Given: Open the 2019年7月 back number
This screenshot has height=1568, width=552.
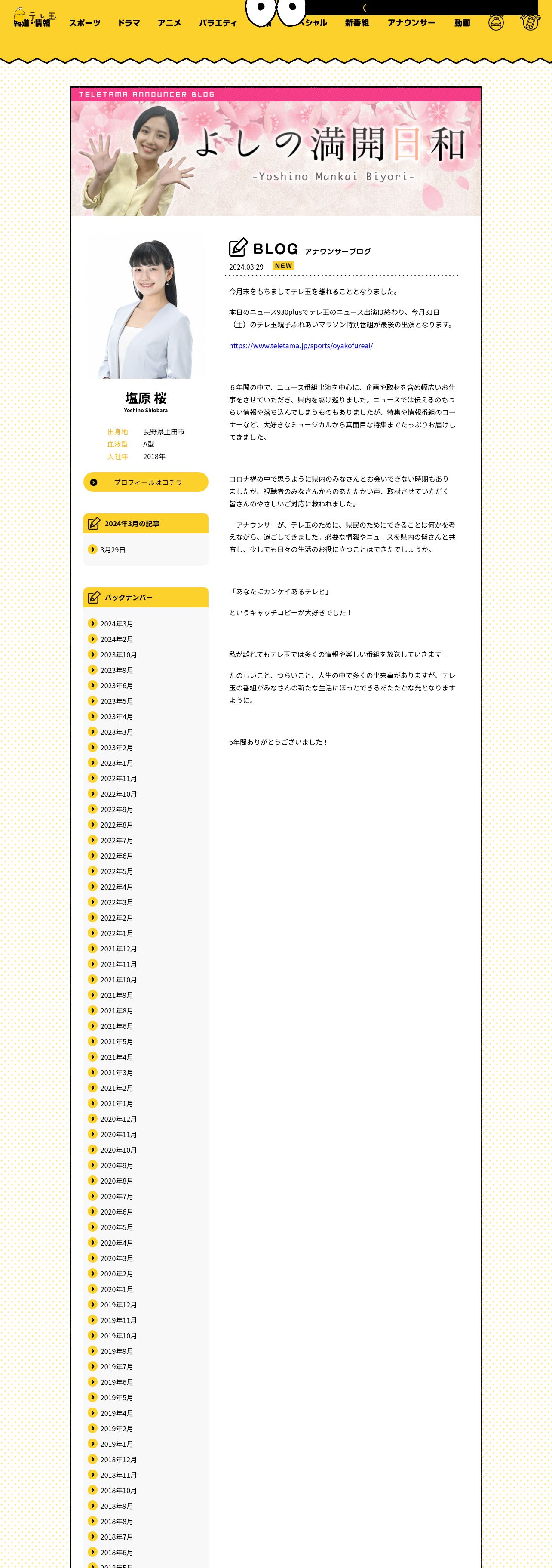Looking at the screenshot, I should coord(116,1366).
